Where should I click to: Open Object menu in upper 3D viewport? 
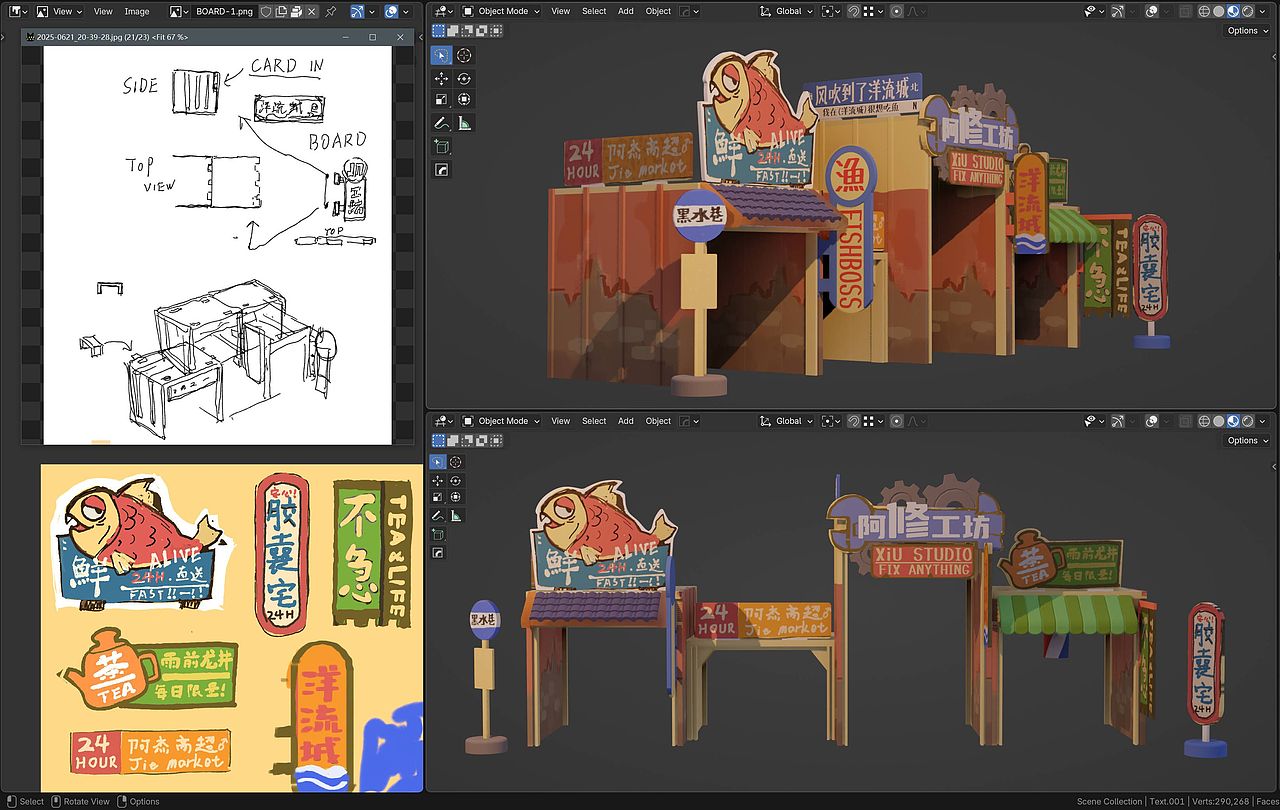coord(658,11)
